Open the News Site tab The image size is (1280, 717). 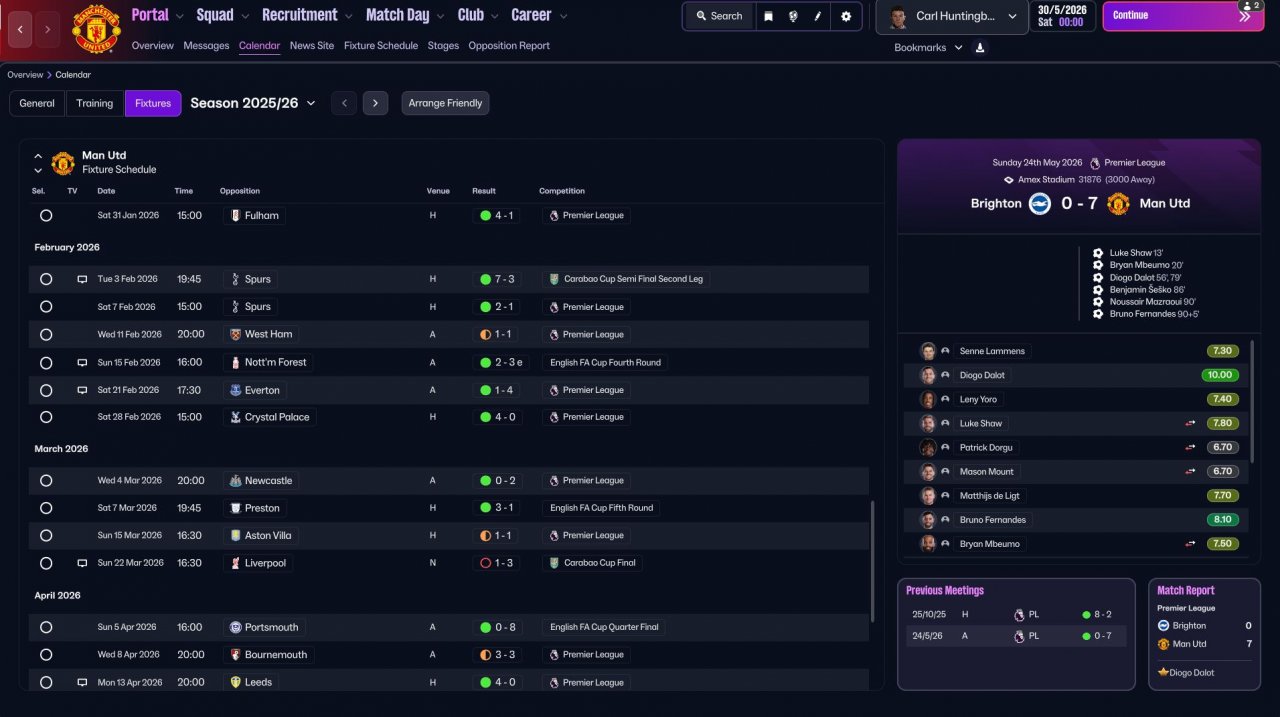point(312,46)
